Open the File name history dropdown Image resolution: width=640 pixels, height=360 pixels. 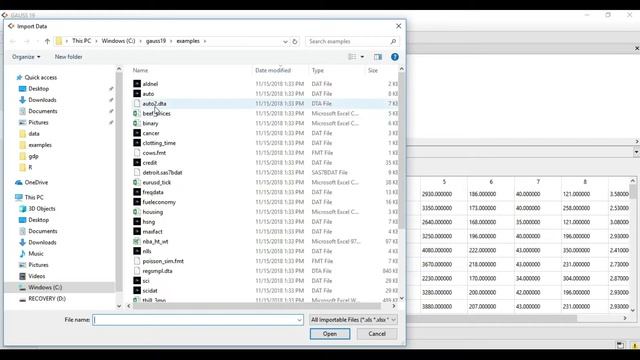(x=300, y=320)
